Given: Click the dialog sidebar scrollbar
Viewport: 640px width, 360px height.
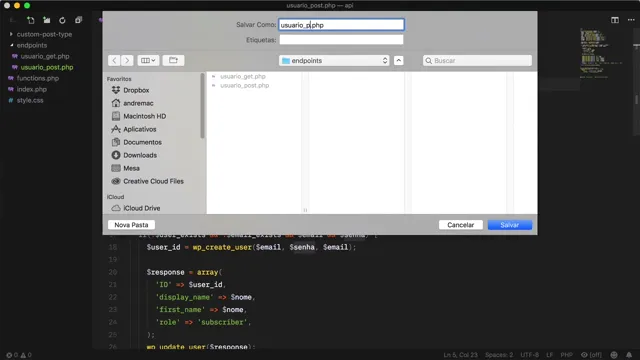Looking at the screenshot, I should (x=202, y=106).
